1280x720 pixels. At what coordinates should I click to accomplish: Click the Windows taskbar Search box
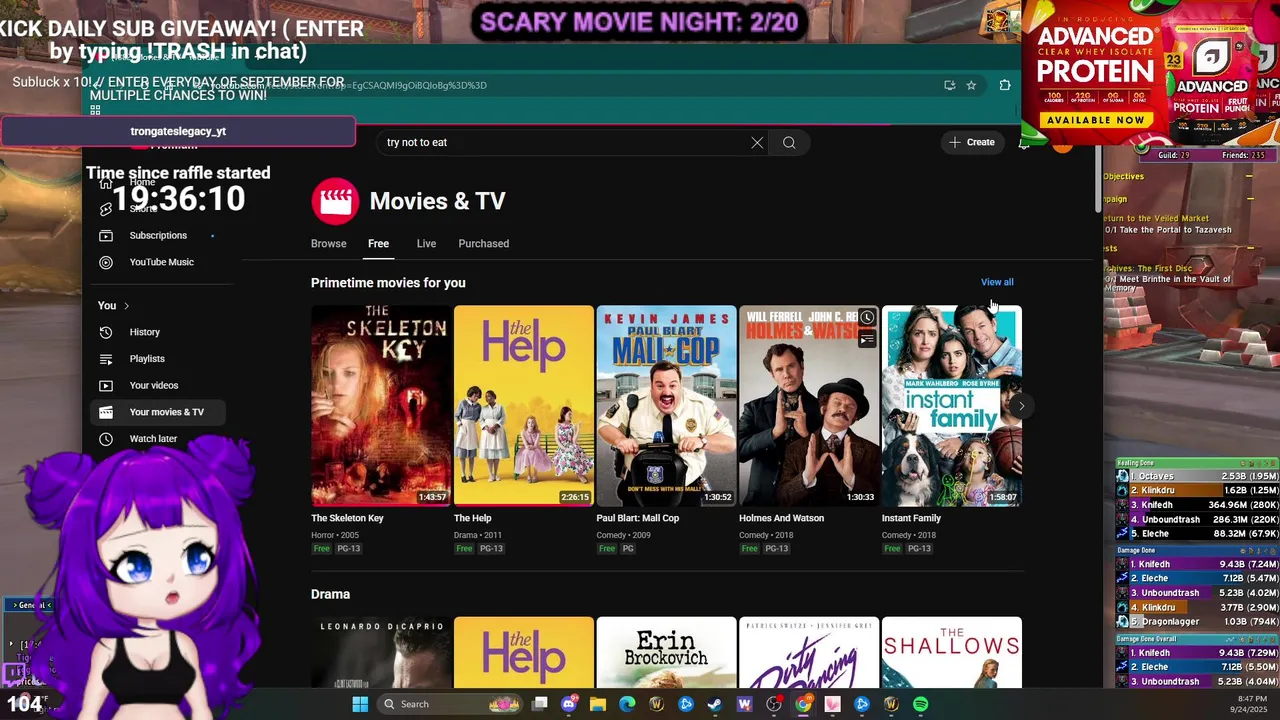tap(448, 704)
